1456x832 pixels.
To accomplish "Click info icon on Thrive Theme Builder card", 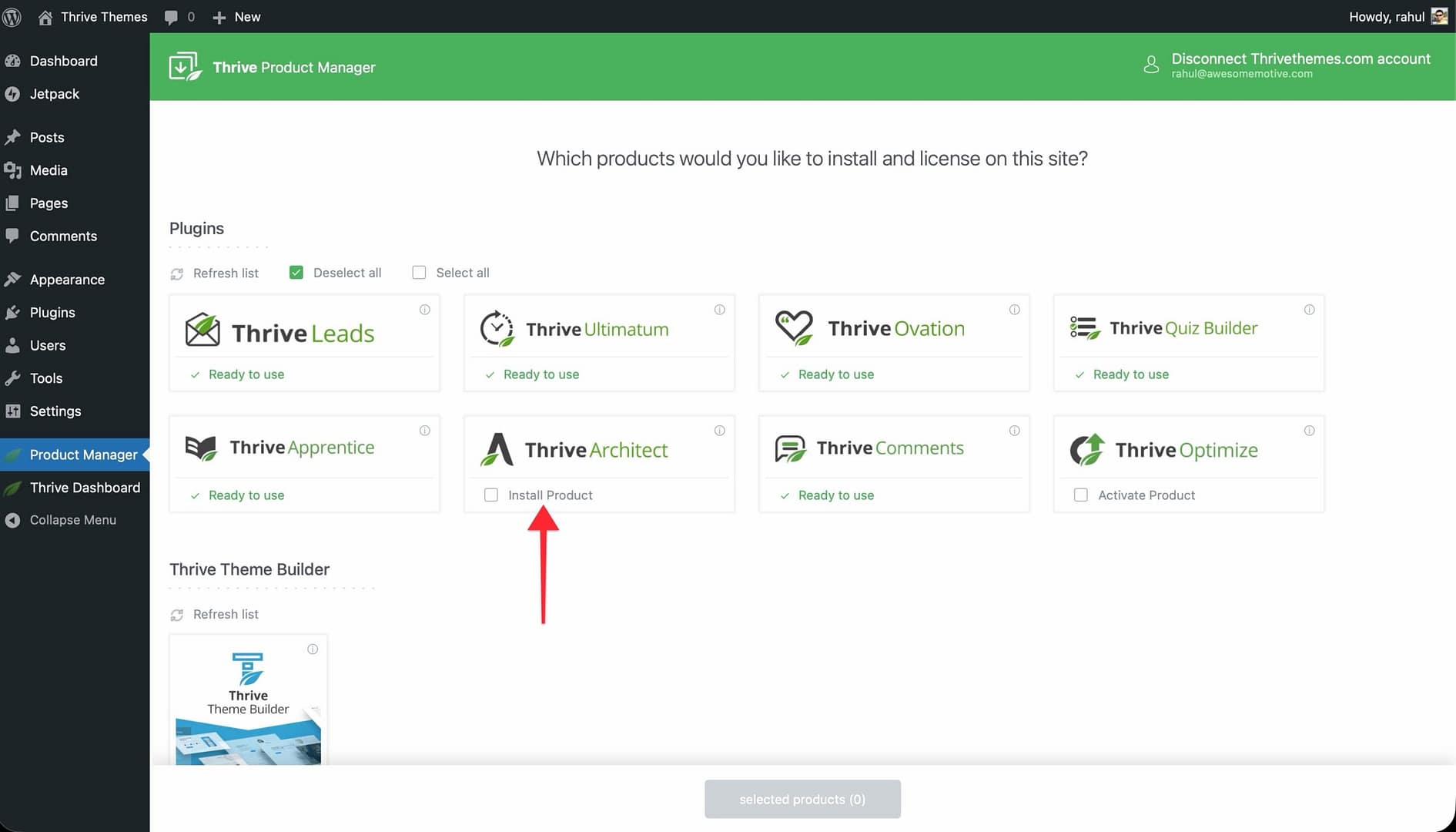I will pyautogui.click(x=313, y=649).
